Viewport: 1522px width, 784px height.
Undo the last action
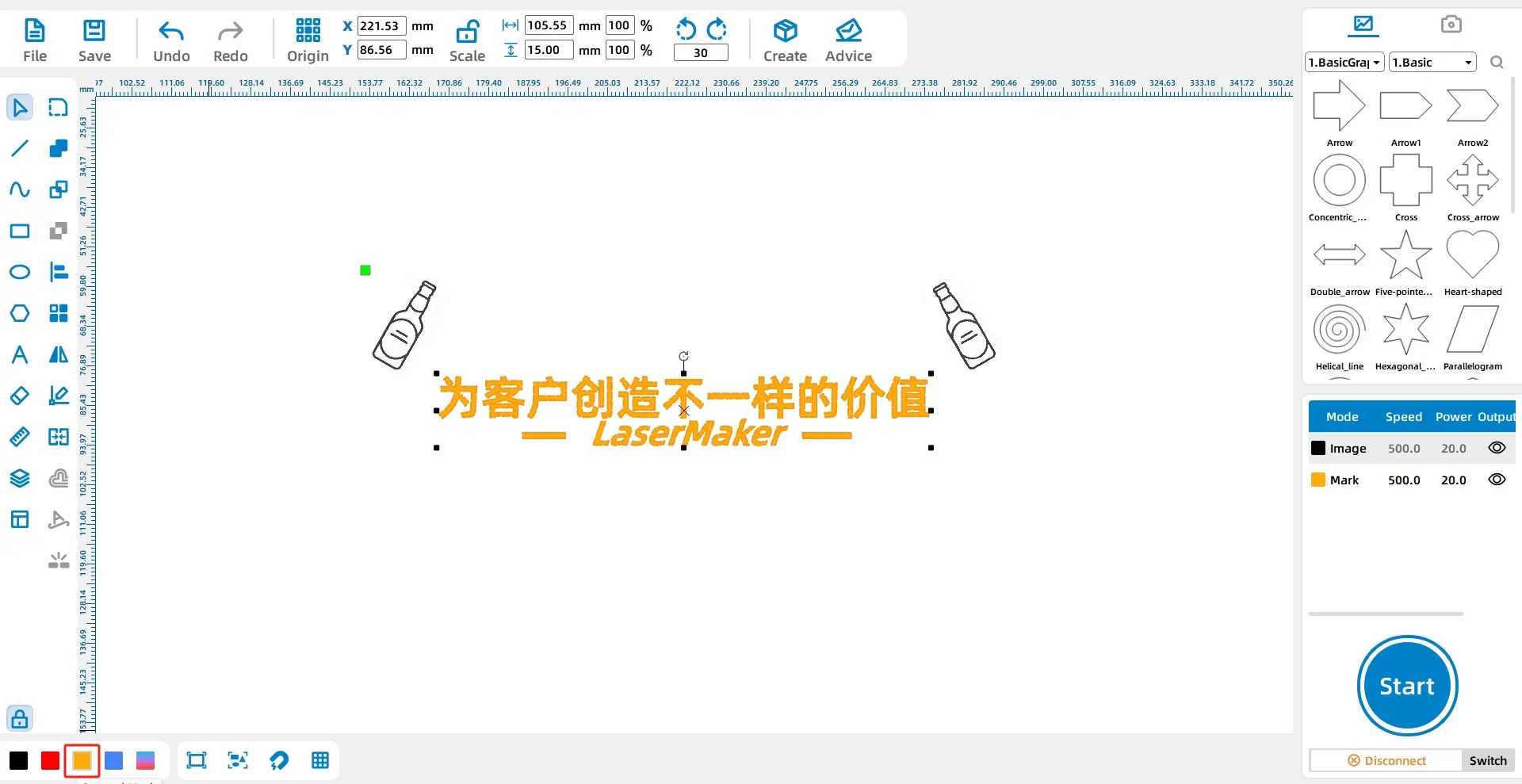171,40
